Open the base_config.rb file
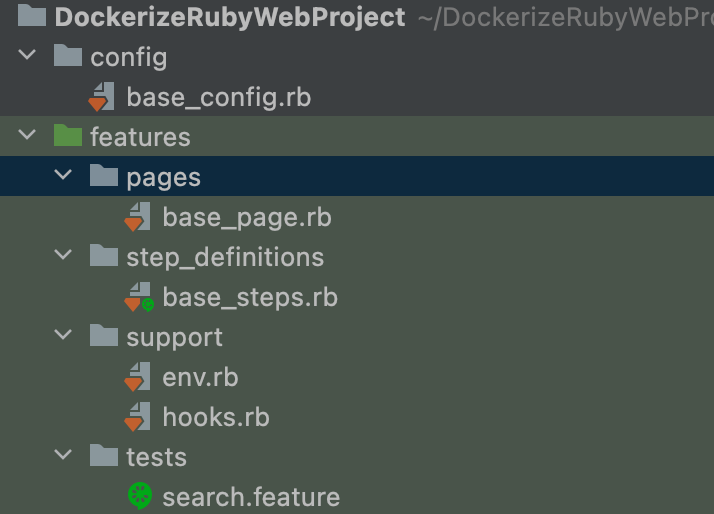The width and height of the screenshot is (714, 514). (219, 97)
